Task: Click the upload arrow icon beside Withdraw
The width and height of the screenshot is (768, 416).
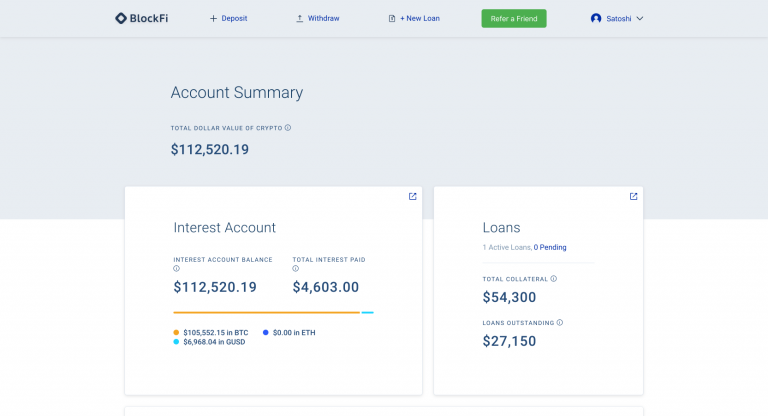Action: tap(299, 19)
